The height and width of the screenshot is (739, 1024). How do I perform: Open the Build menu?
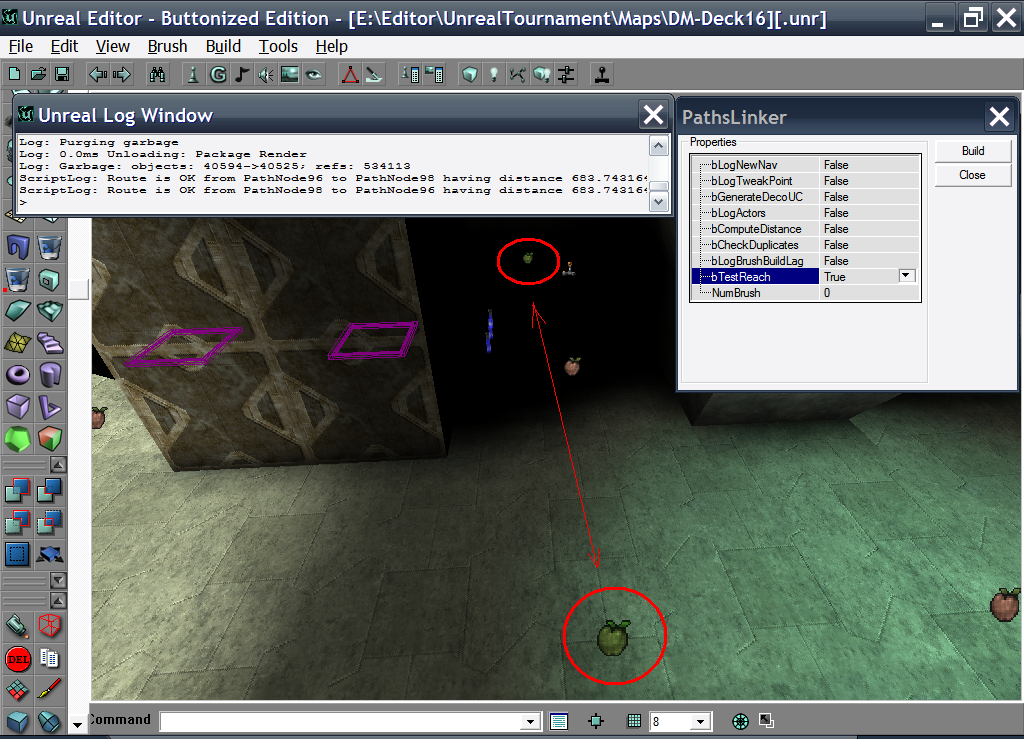pos(223,46)
